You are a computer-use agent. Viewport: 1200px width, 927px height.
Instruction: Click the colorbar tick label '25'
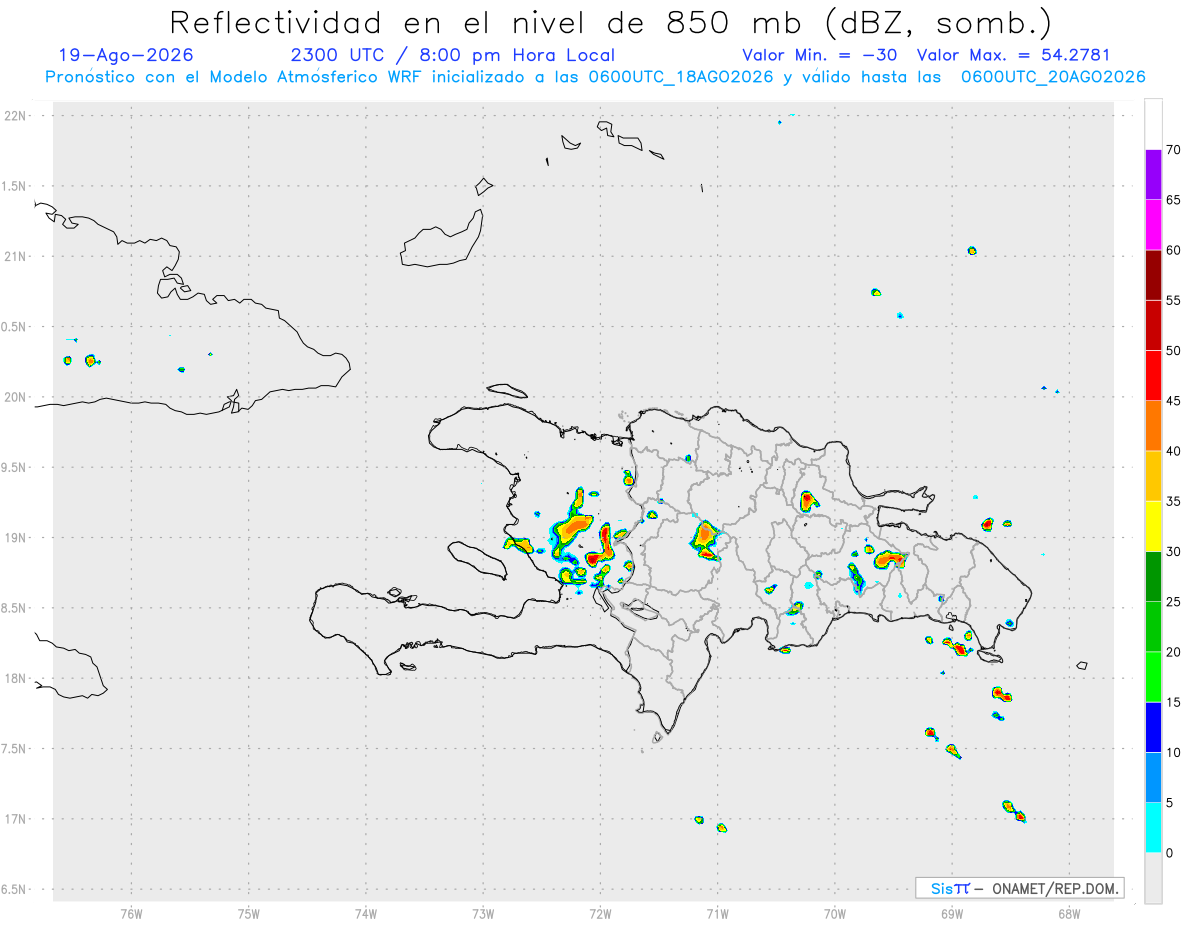pos(1173,602)
